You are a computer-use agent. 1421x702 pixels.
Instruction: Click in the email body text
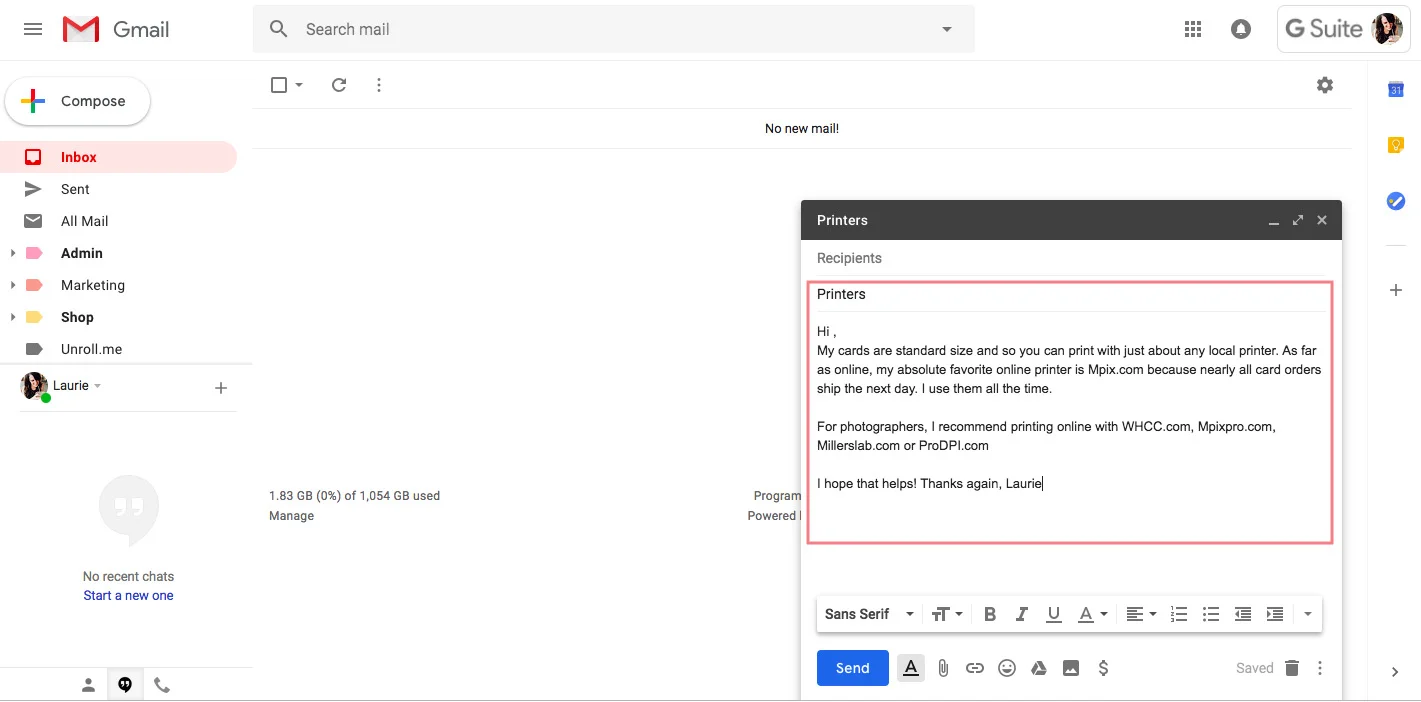[x=1069, y=408]
